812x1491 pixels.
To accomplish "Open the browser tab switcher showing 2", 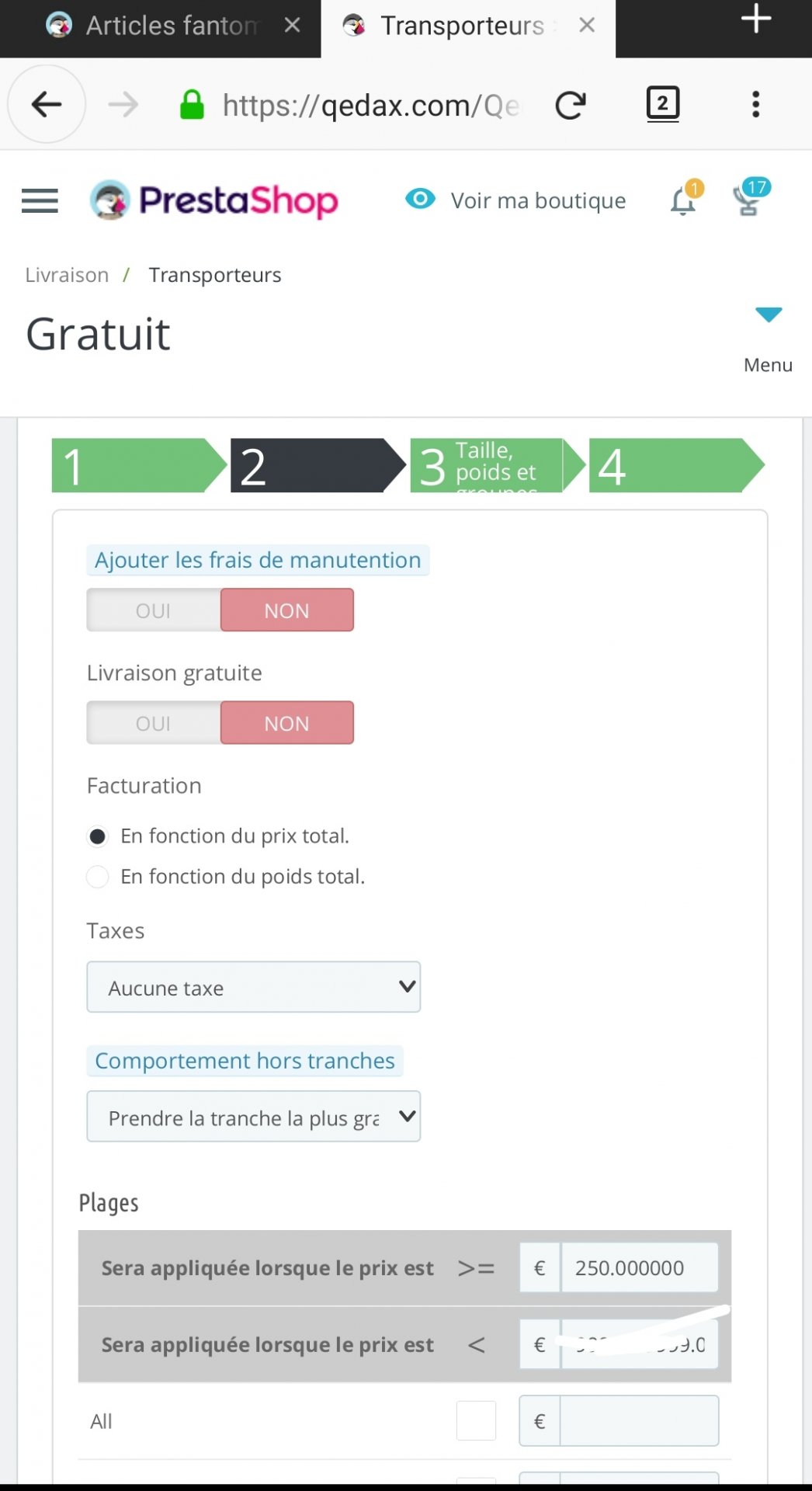I will pyautogui.click(x=663, y=104).
